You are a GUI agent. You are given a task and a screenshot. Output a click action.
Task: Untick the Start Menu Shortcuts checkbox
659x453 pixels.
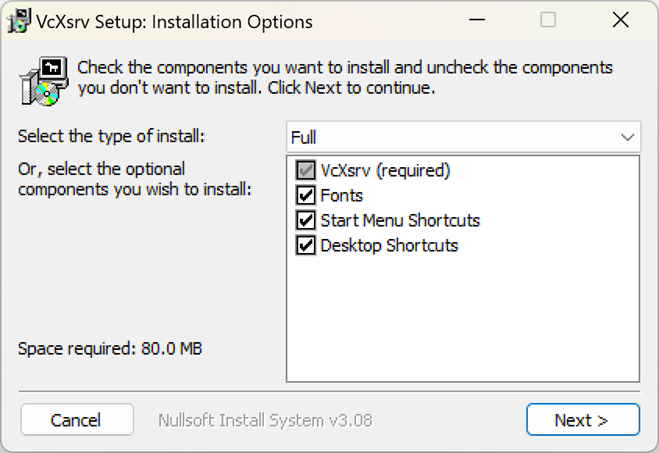coord(306,220)
